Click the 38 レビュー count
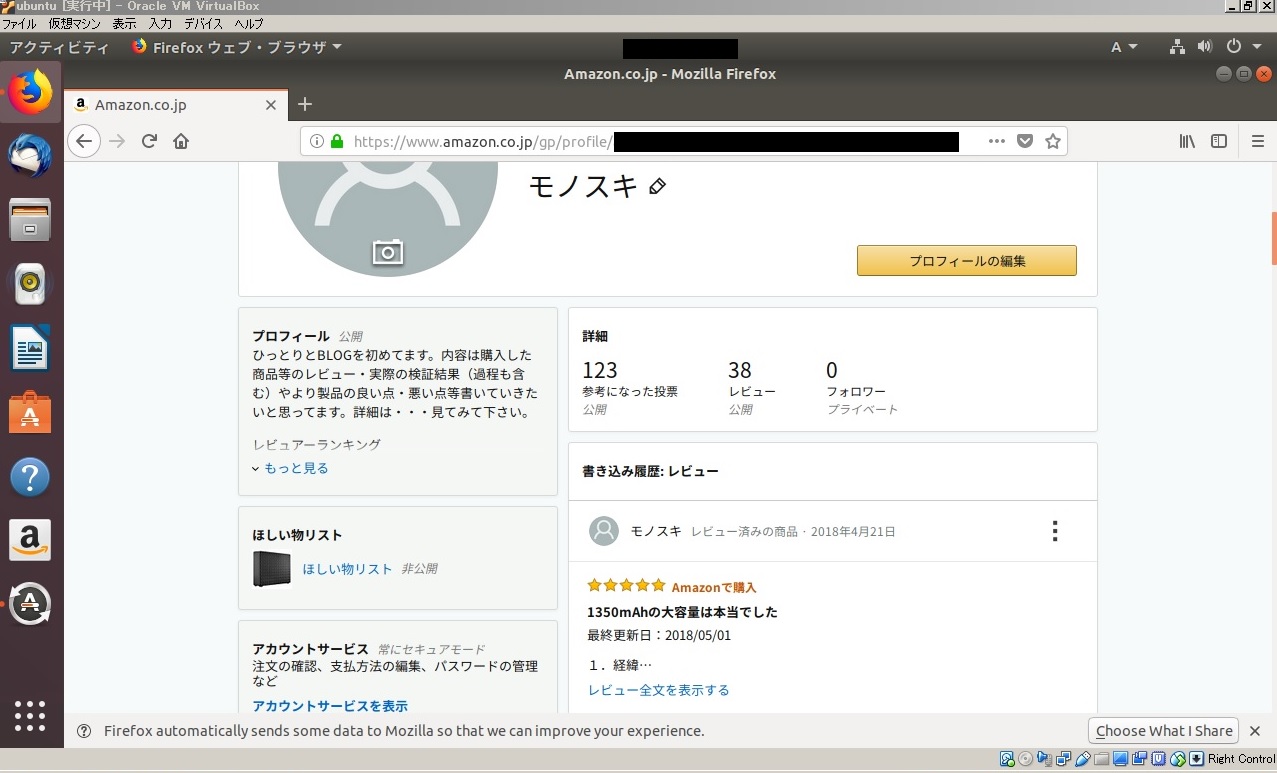Image resolution: width=1277 pixels, height=773 pixels. 739,370
